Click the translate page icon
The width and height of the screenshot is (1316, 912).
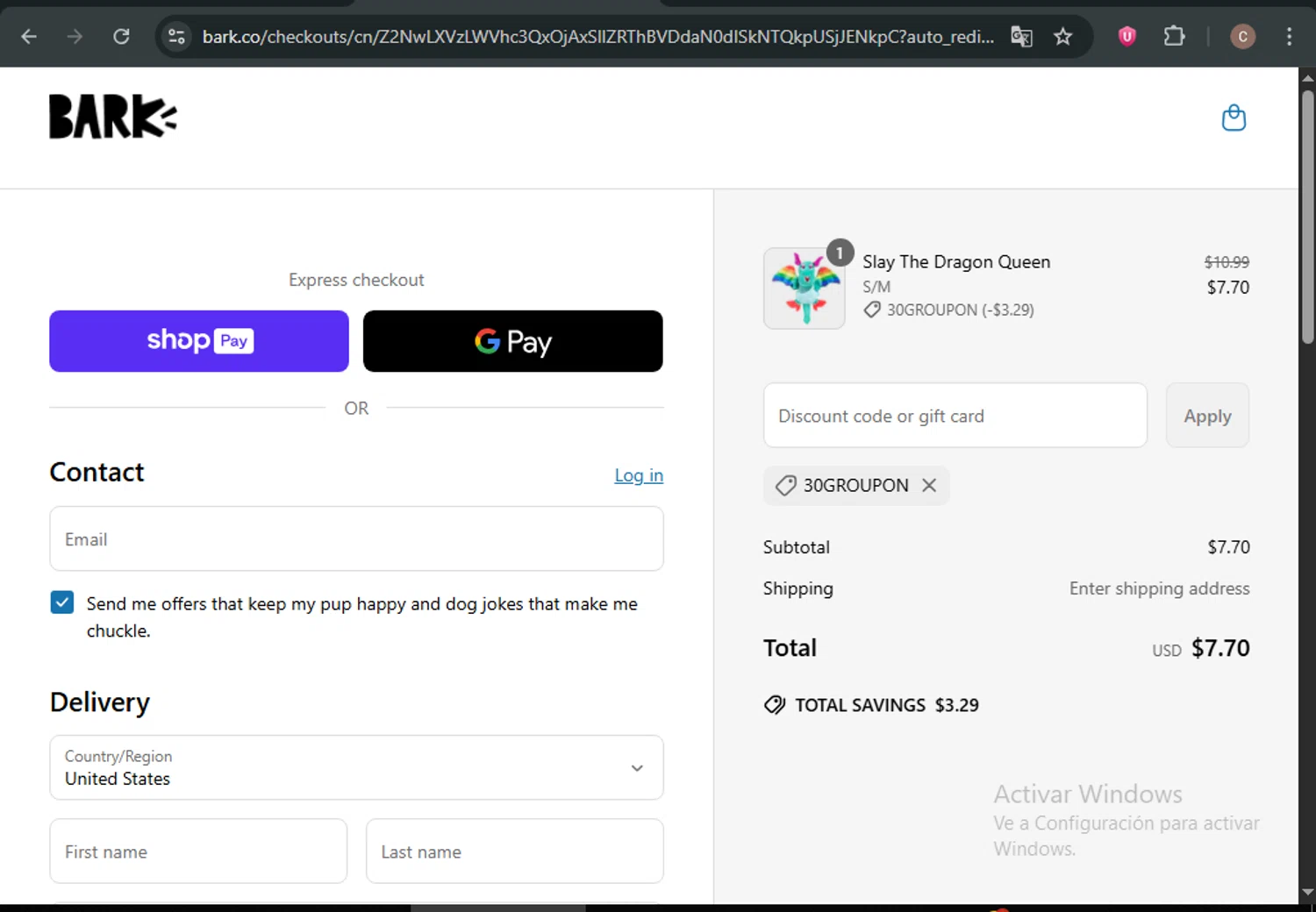(1021, 36)
